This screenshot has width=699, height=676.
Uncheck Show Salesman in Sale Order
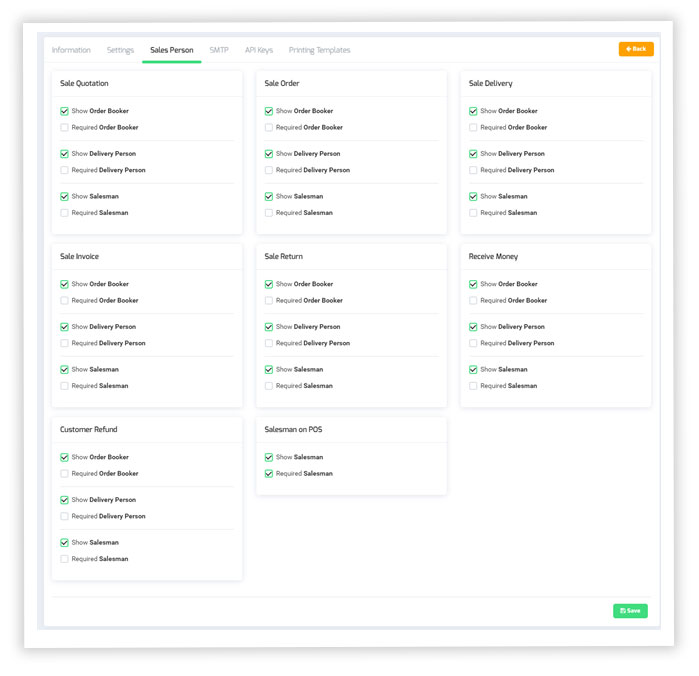[x=269, y=197]
